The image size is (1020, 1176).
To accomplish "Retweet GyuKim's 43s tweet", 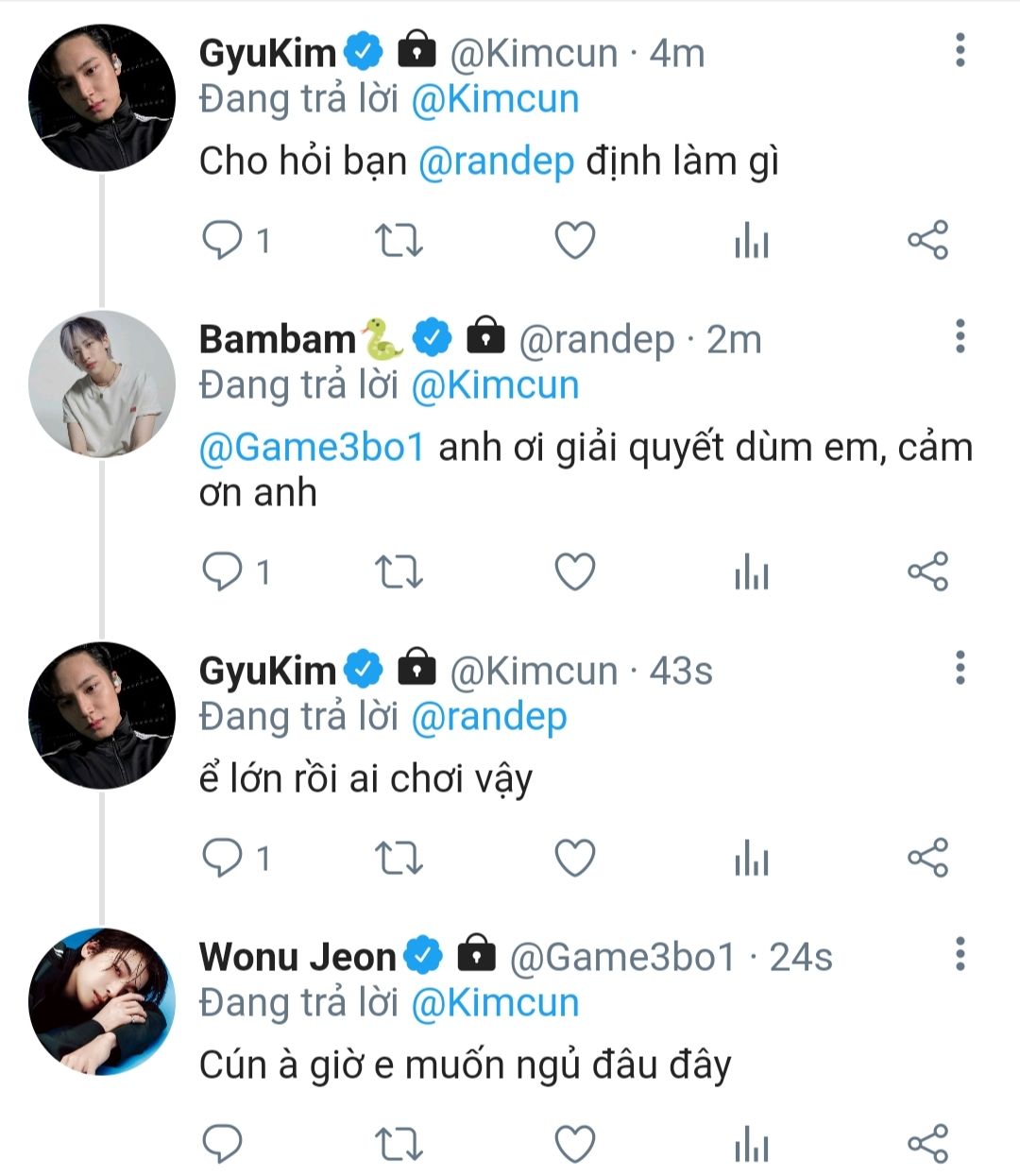I will coord(399,859).
